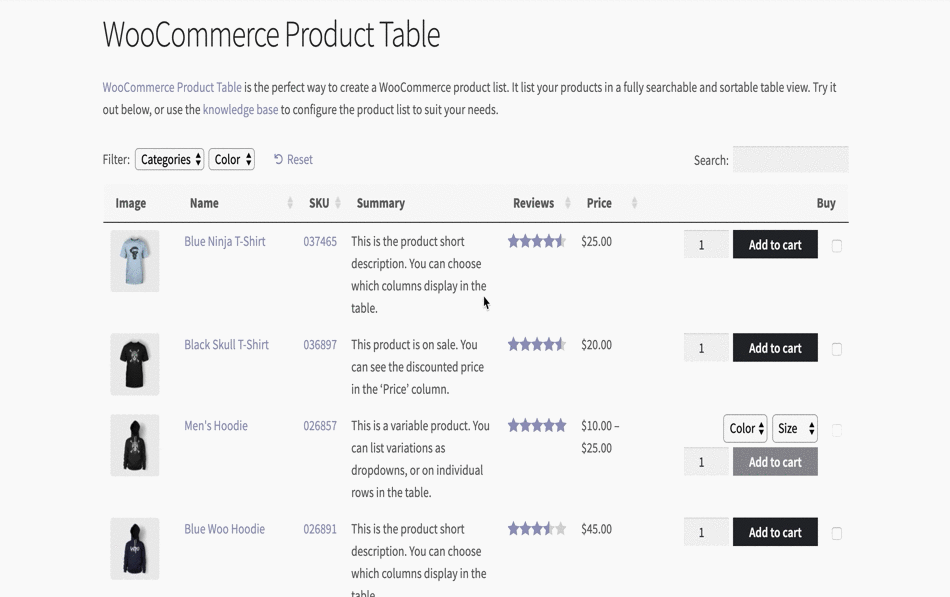Check the Buy checkbox for Blue Ninja T-Shirt
The width and height of the screenshot is (950, 597).
pos(837,244)
